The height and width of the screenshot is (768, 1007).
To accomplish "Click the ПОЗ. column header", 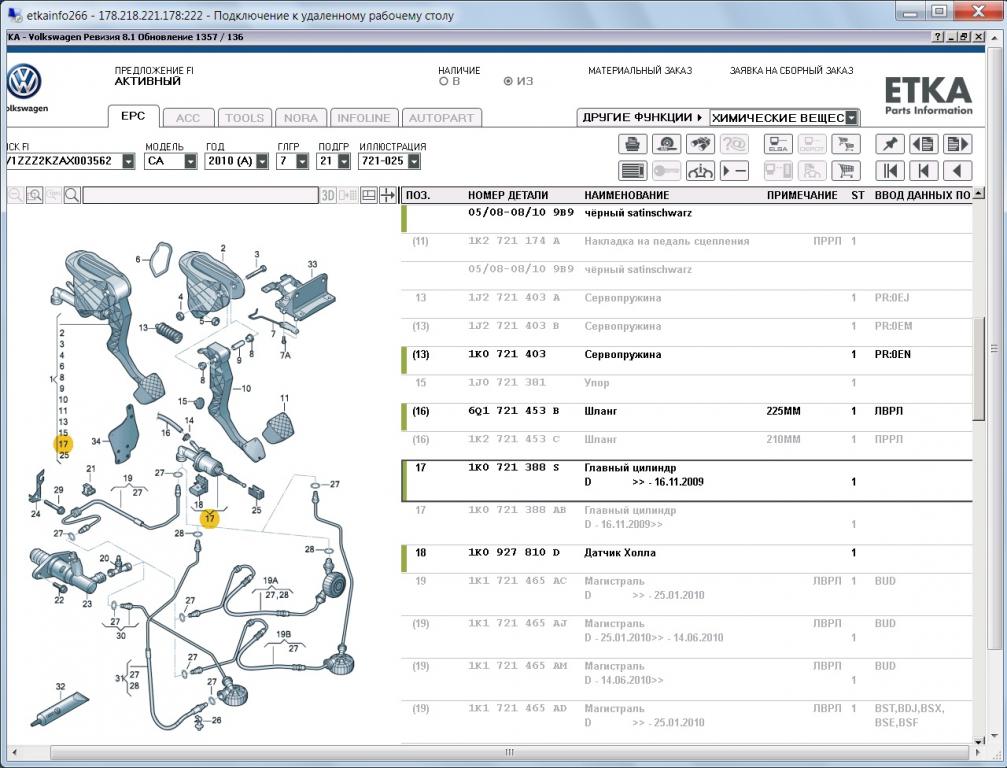I will click(418, 195).
